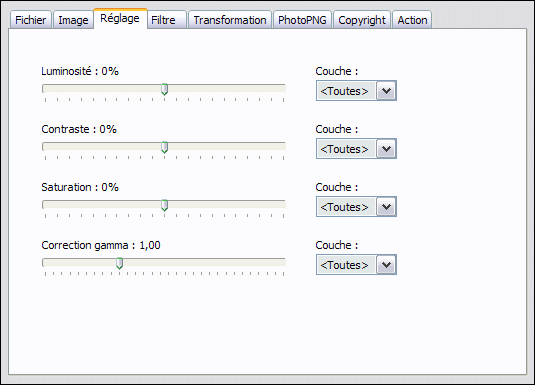Screen dimensions: 535x385
Task: Click right end of Luminosité slider track
Action: coord(284,89)
